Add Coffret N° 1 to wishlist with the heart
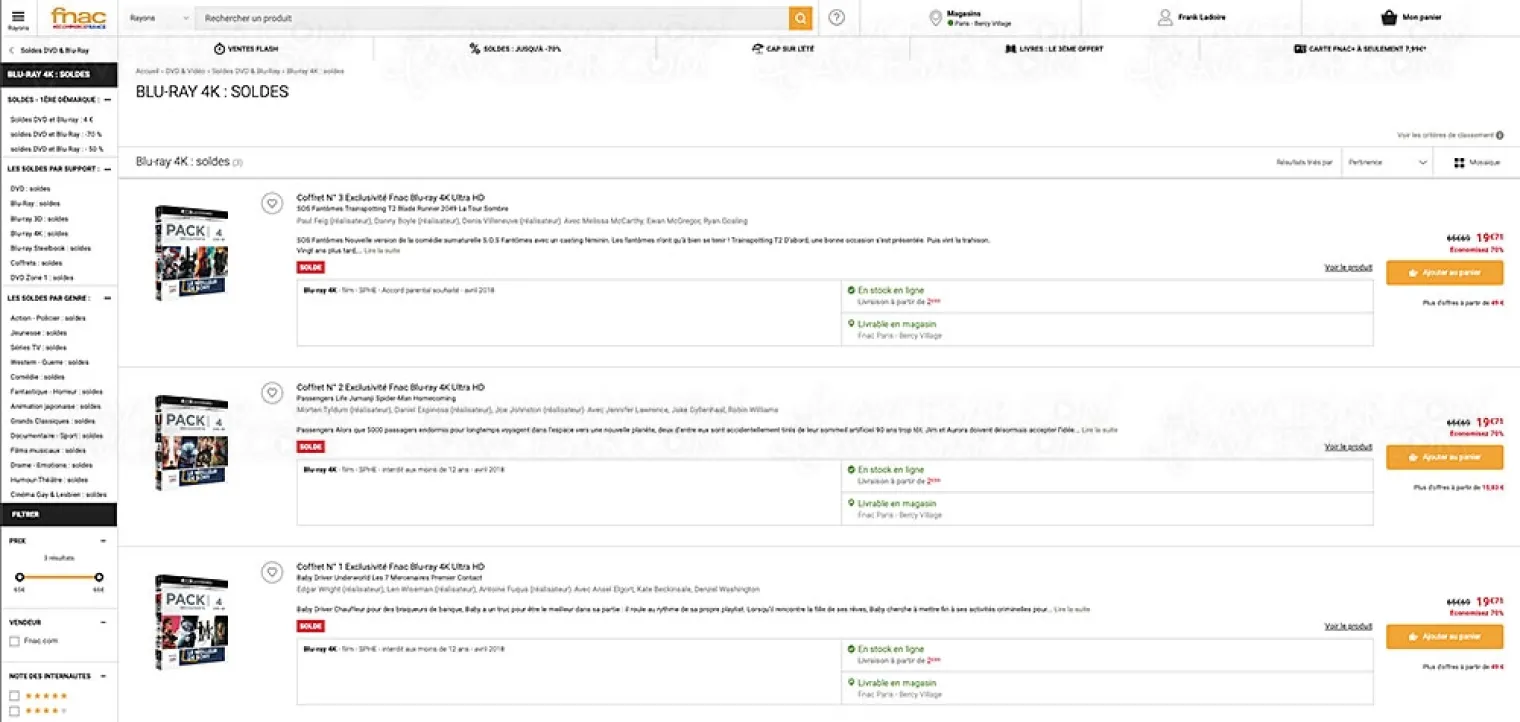Screen dimensions: 1520x722 [271, 573]
